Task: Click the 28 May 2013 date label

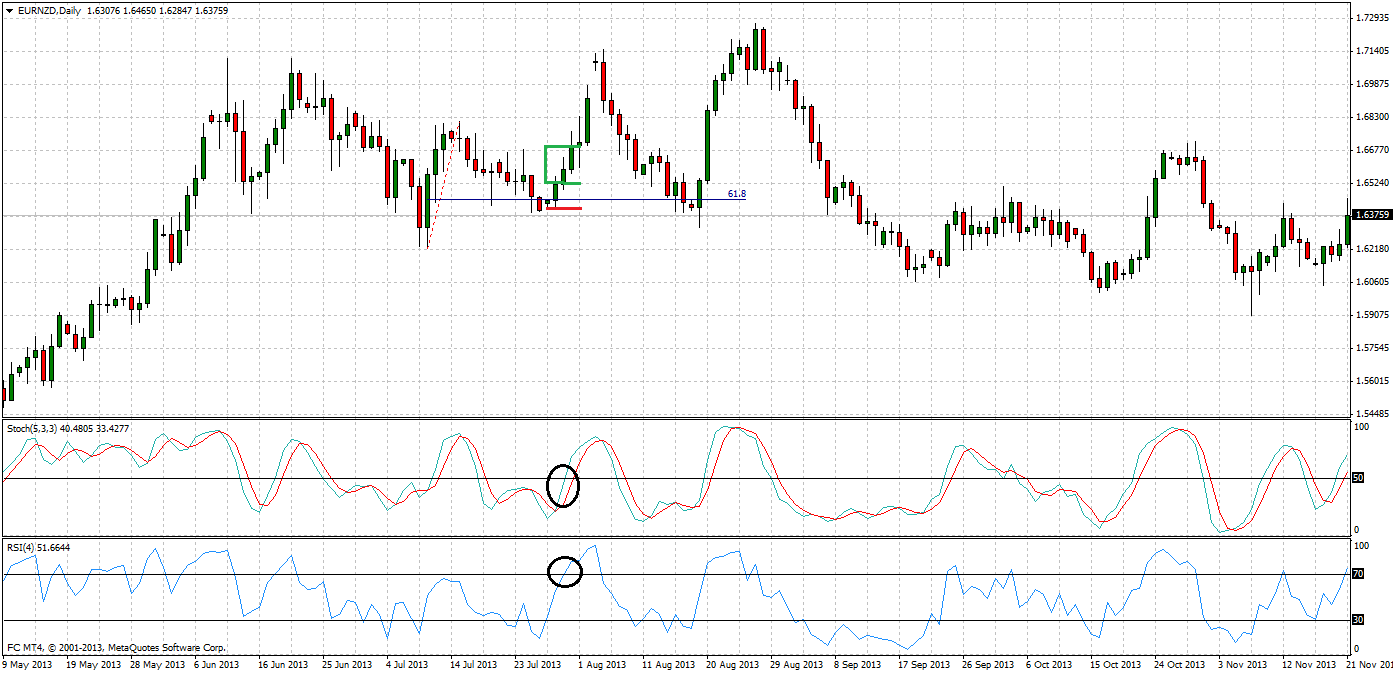Action: [x=159, y=664]
